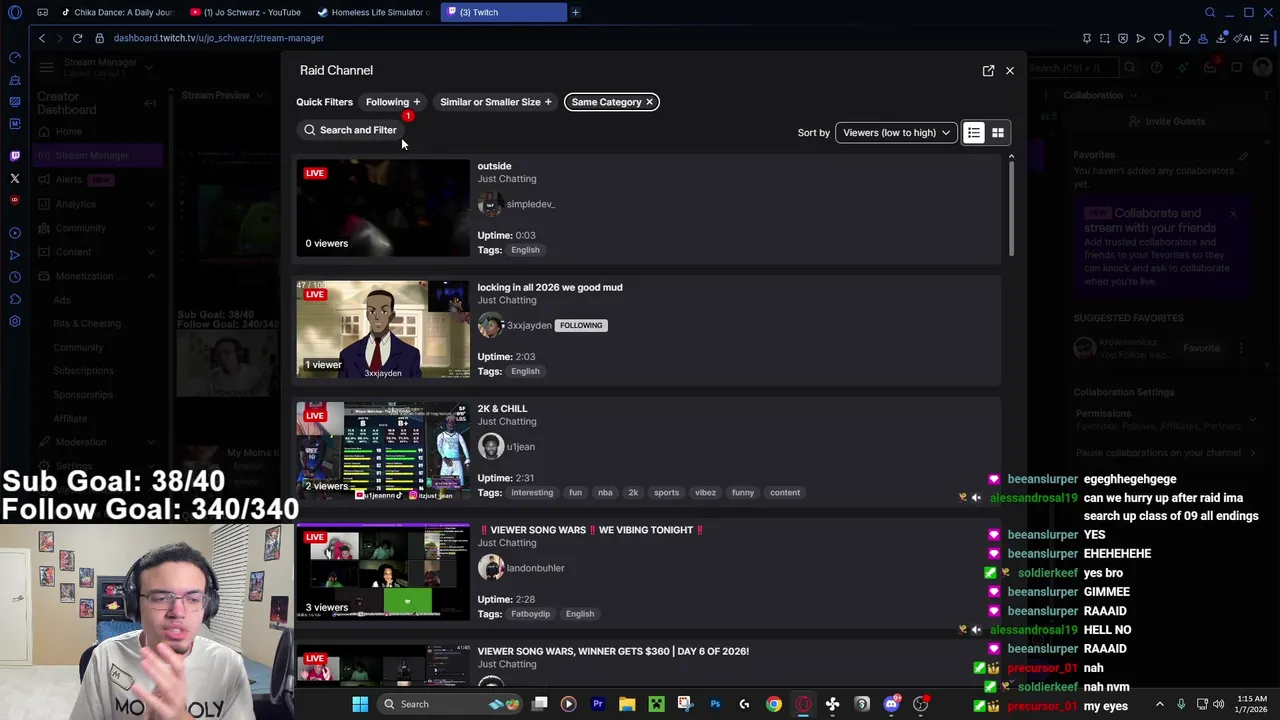Image resolution: width=1280 pixels, height=720 pixels.
Task: Click 'locking in all 2026 we good mud' title
Action: click(x=550, y=287)
